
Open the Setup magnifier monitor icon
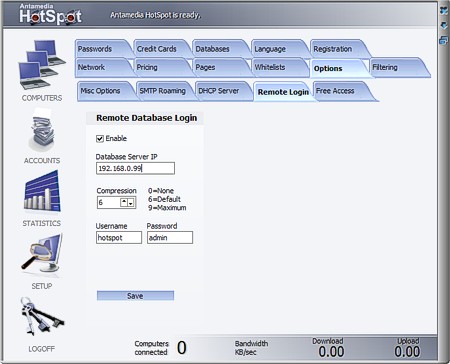point(42,254)
